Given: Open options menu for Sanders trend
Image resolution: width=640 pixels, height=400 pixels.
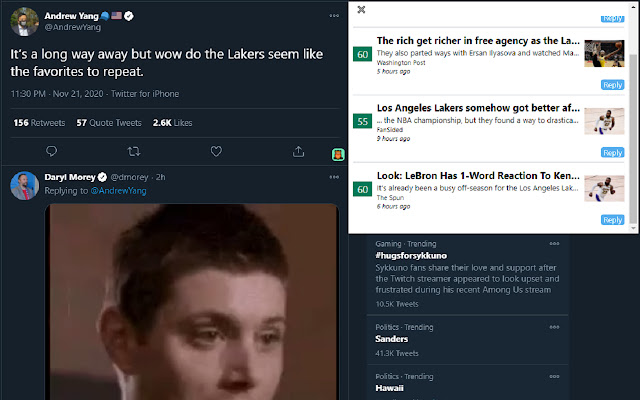Looking at the screenshot, I should [x=554, y=327].
